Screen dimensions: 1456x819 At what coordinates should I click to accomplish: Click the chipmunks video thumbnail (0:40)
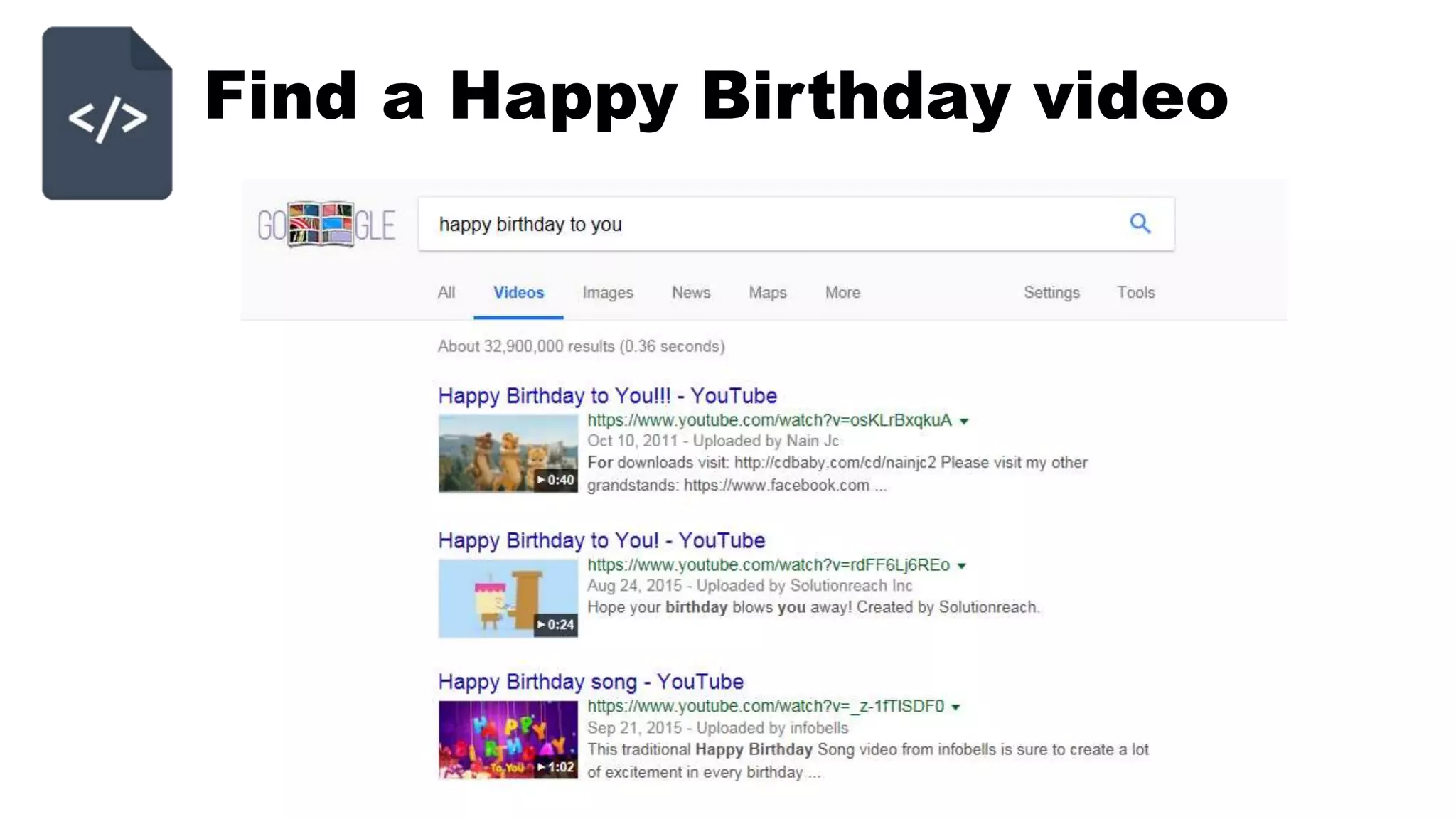coord(508,454)
